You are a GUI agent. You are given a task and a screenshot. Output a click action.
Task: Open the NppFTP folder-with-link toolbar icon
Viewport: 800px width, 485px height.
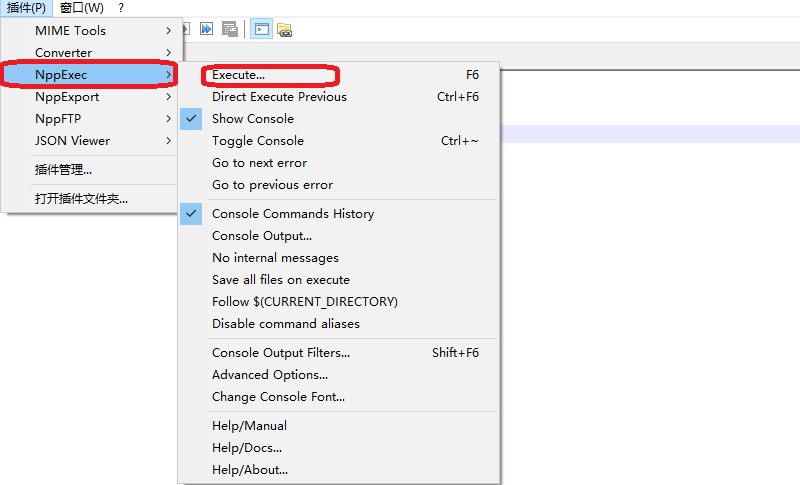click(284, 30)
